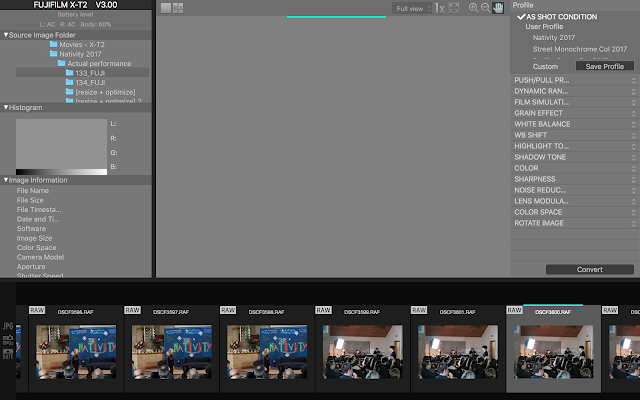
Task: Open the Full view dropdown
Action: tap(412, 9)
